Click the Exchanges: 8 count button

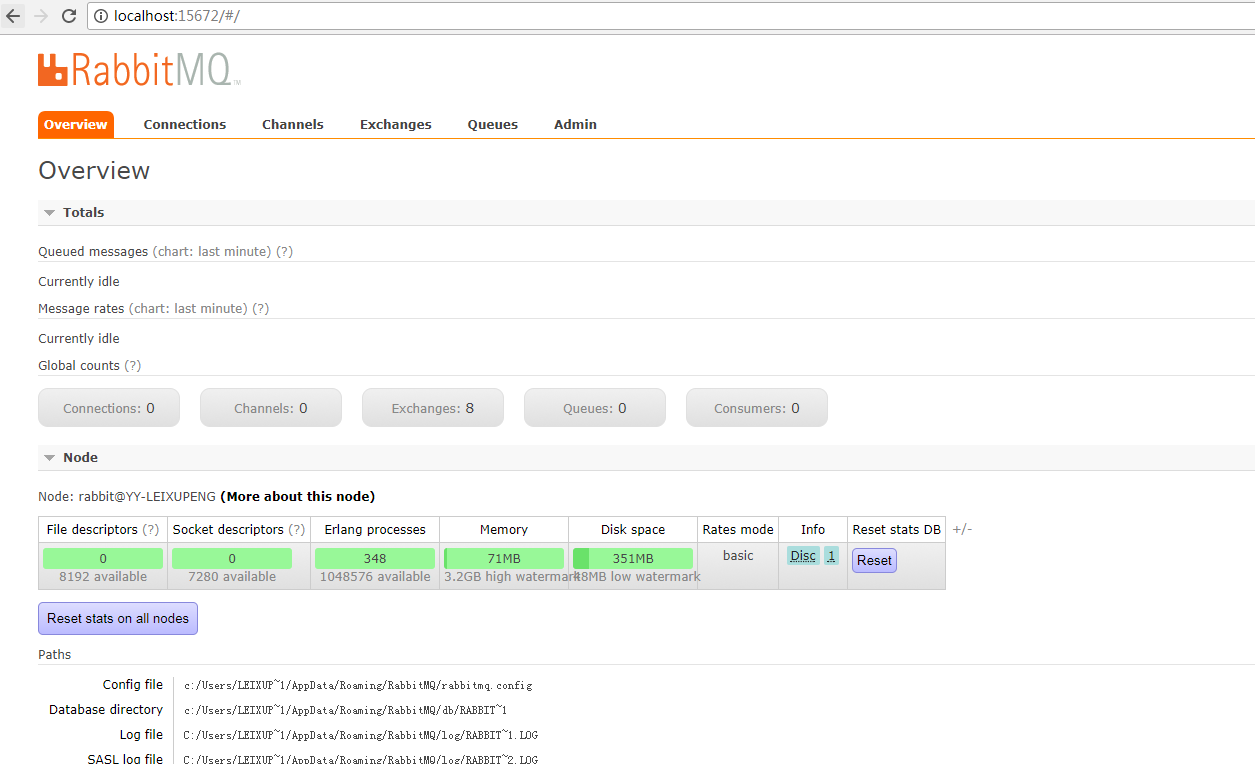(x=433, y=408)
